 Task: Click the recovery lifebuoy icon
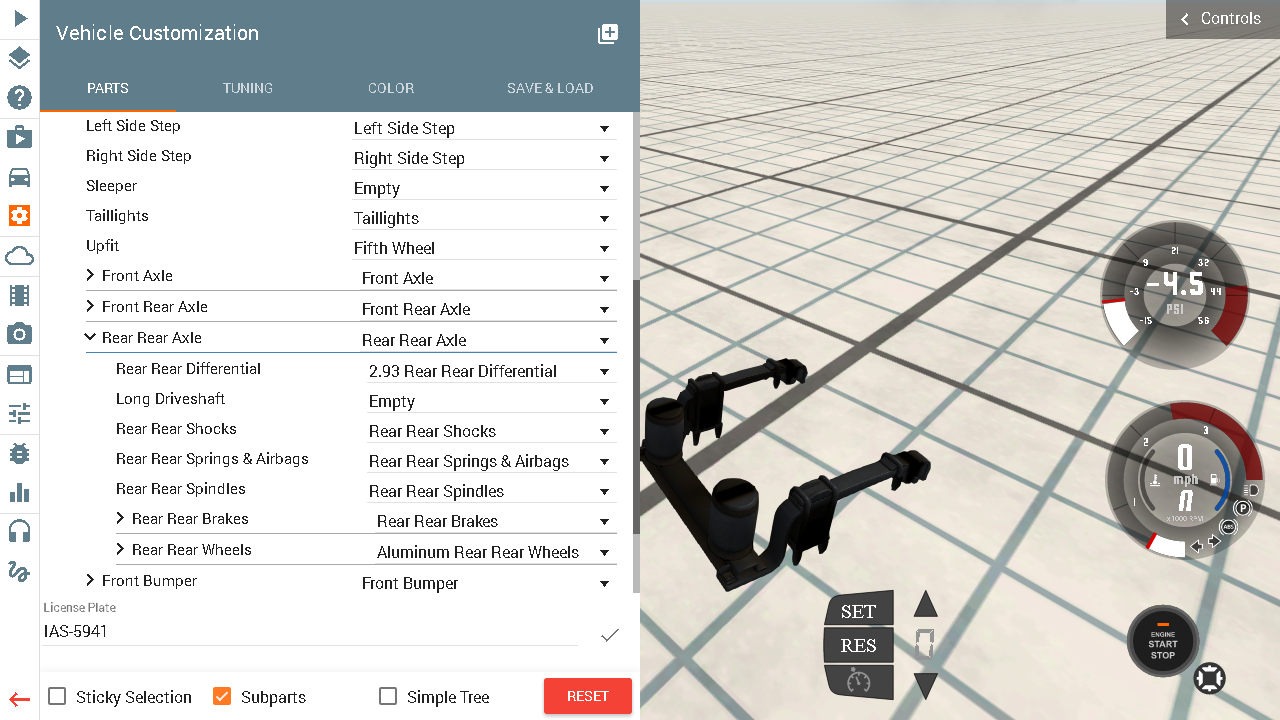(x=1210, y=677)
